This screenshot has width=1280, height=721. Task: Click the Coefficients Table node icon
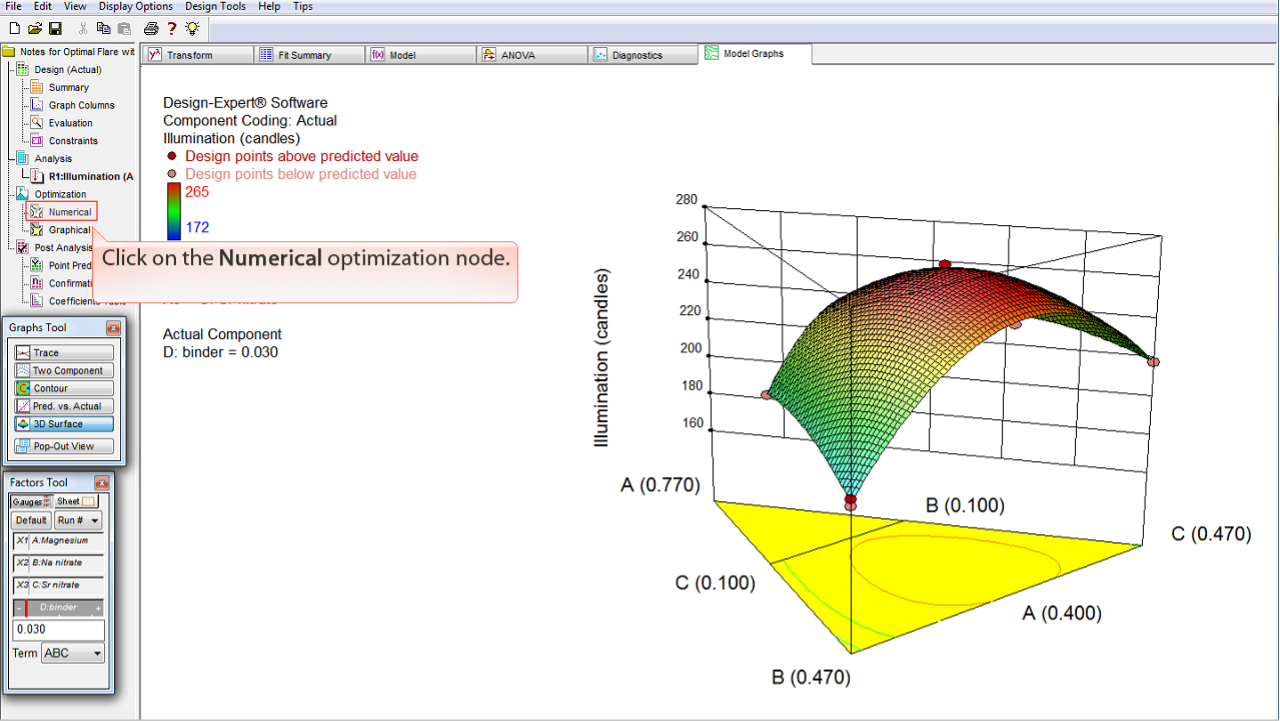tap(37, 300)
